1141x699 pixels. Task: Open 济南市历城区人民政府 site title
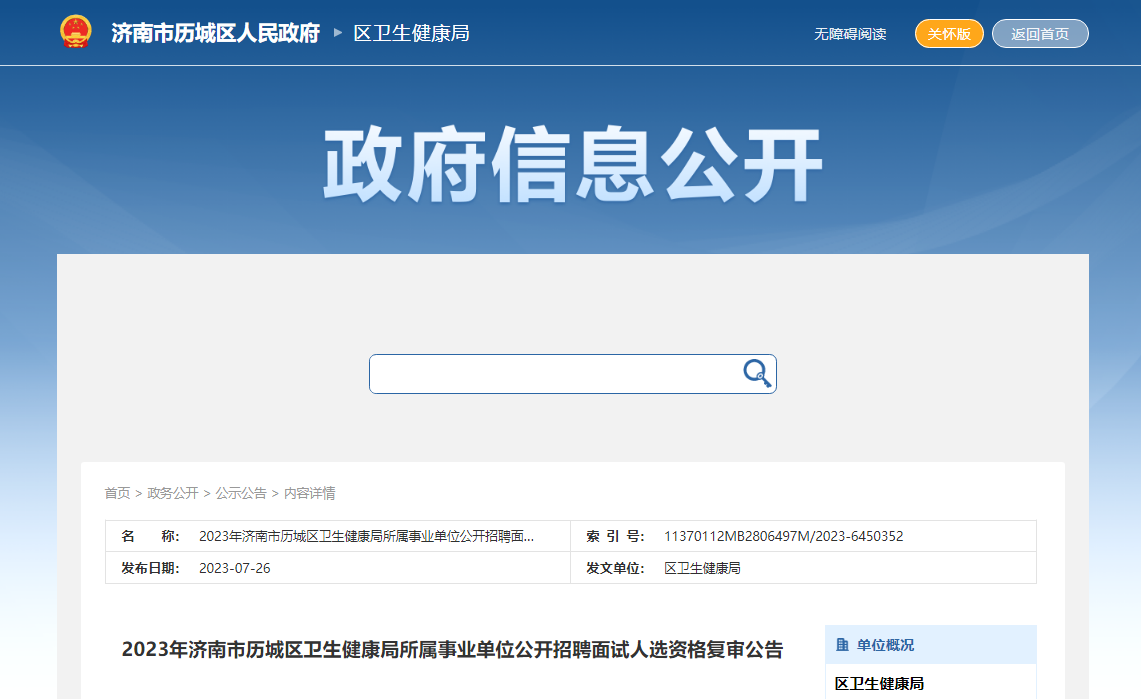pyautogui.click(x=215, y=33)
